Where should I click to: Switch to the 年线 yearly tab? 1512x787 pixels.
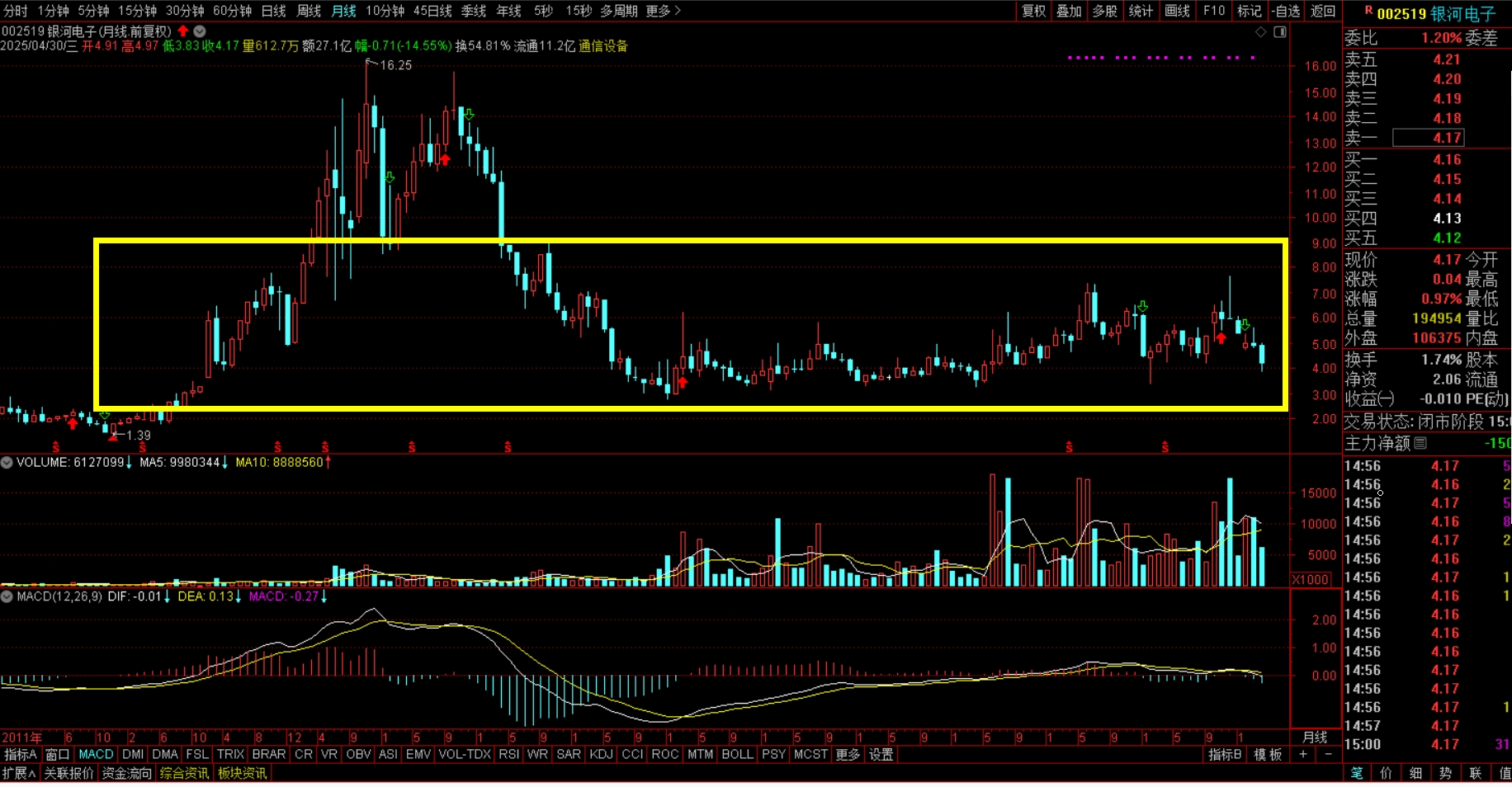[509, 11]
